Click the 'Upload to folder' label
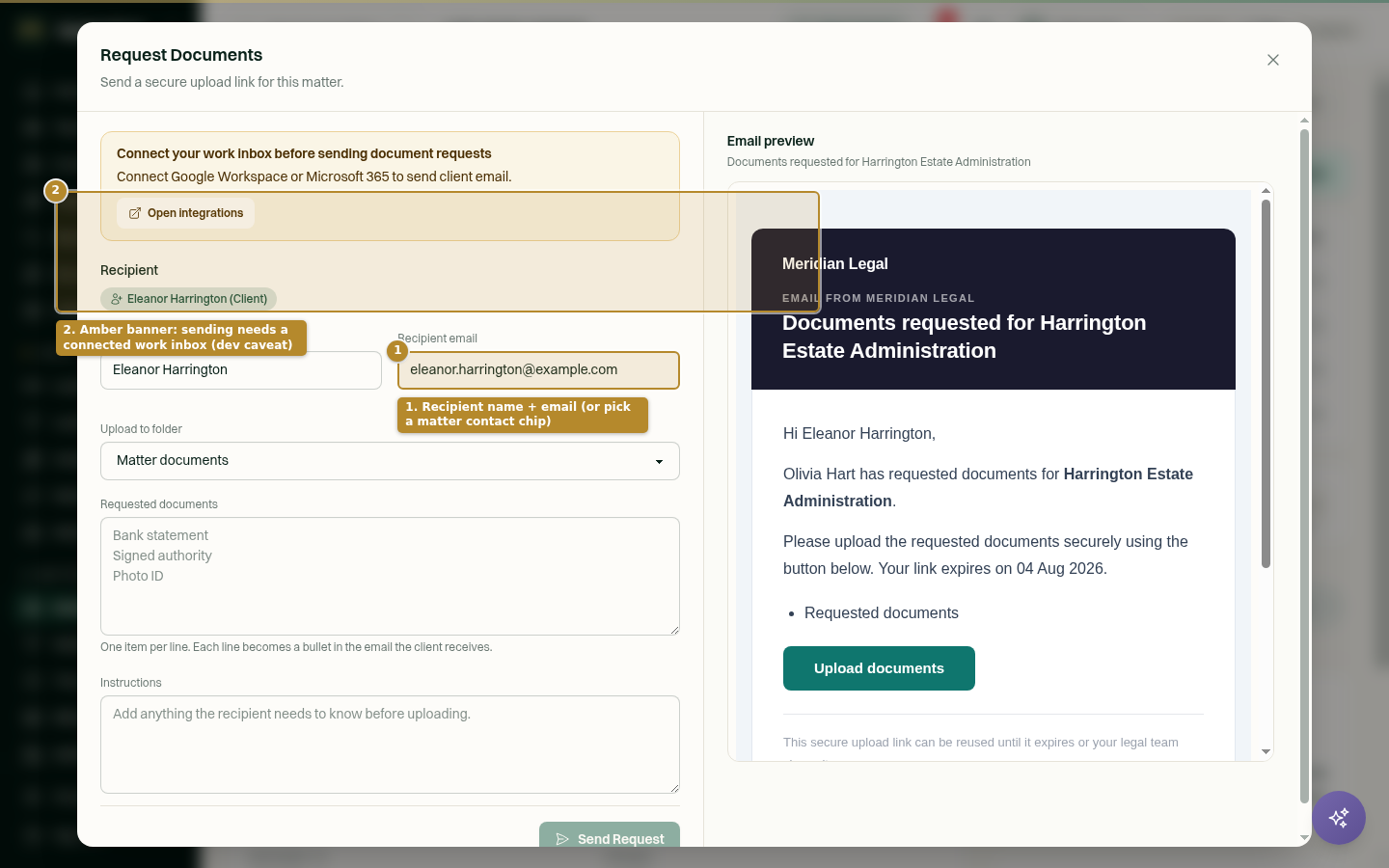This screenshot has width=1389, height=868. [141, 429]
